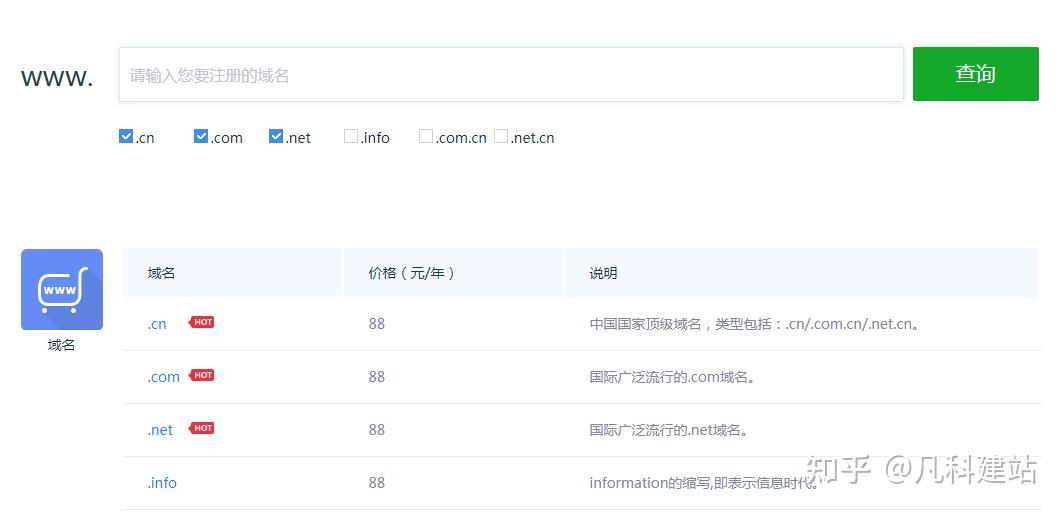Open the .net domain link in table
This screenshot has width=1064, height=514.
160,430
